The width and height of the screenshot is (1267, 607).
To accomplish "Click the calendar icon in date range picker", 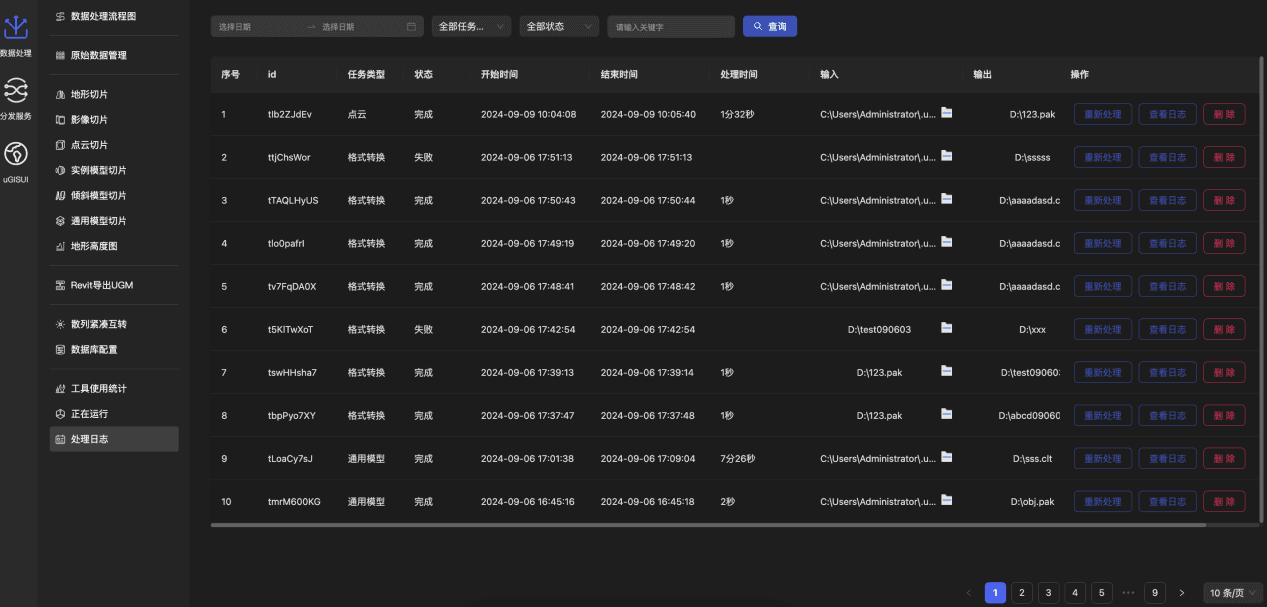I will (x=411, y=27).
